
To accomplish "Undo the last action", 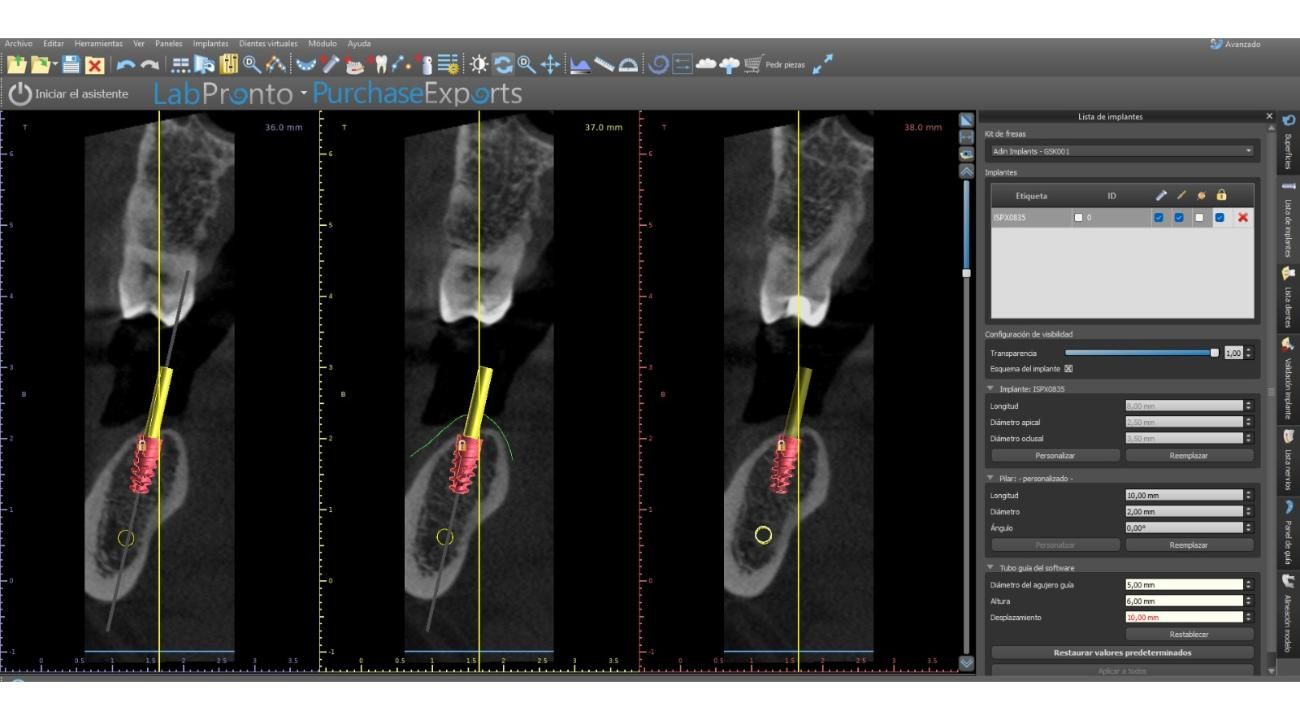I will point(126,65).
